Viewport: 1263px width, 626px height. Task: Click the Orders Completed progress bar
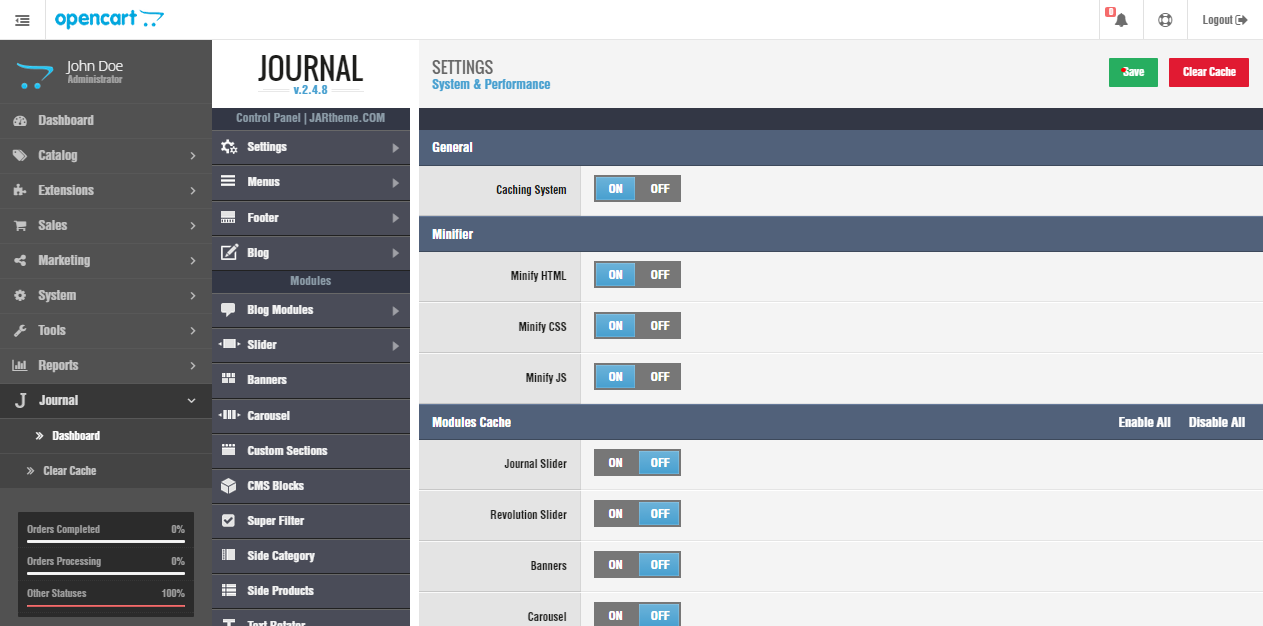click(x=106, y=541)
